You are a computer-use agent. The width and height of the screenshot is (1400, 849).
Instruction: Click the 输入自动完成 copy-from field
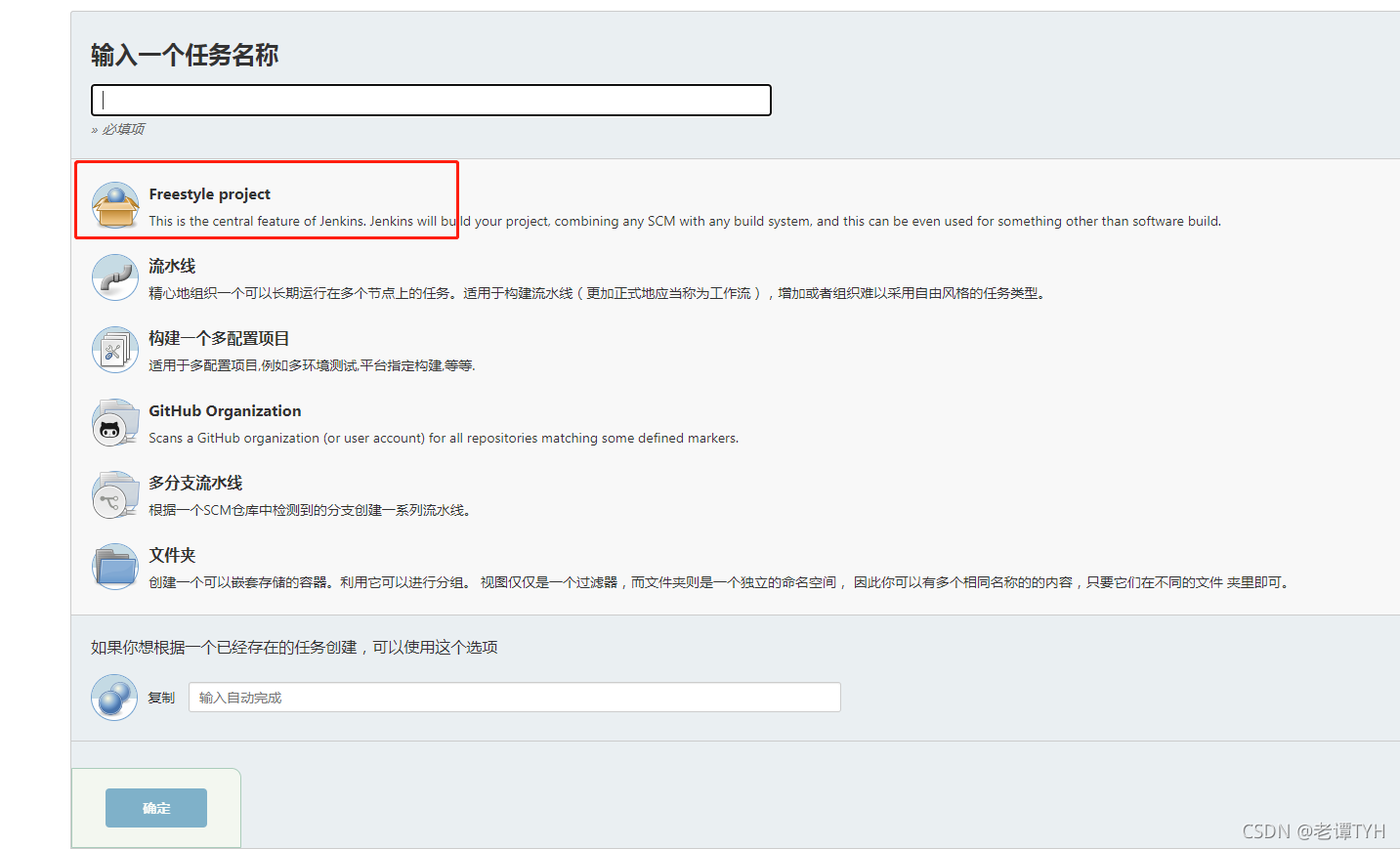pos(515,698)
